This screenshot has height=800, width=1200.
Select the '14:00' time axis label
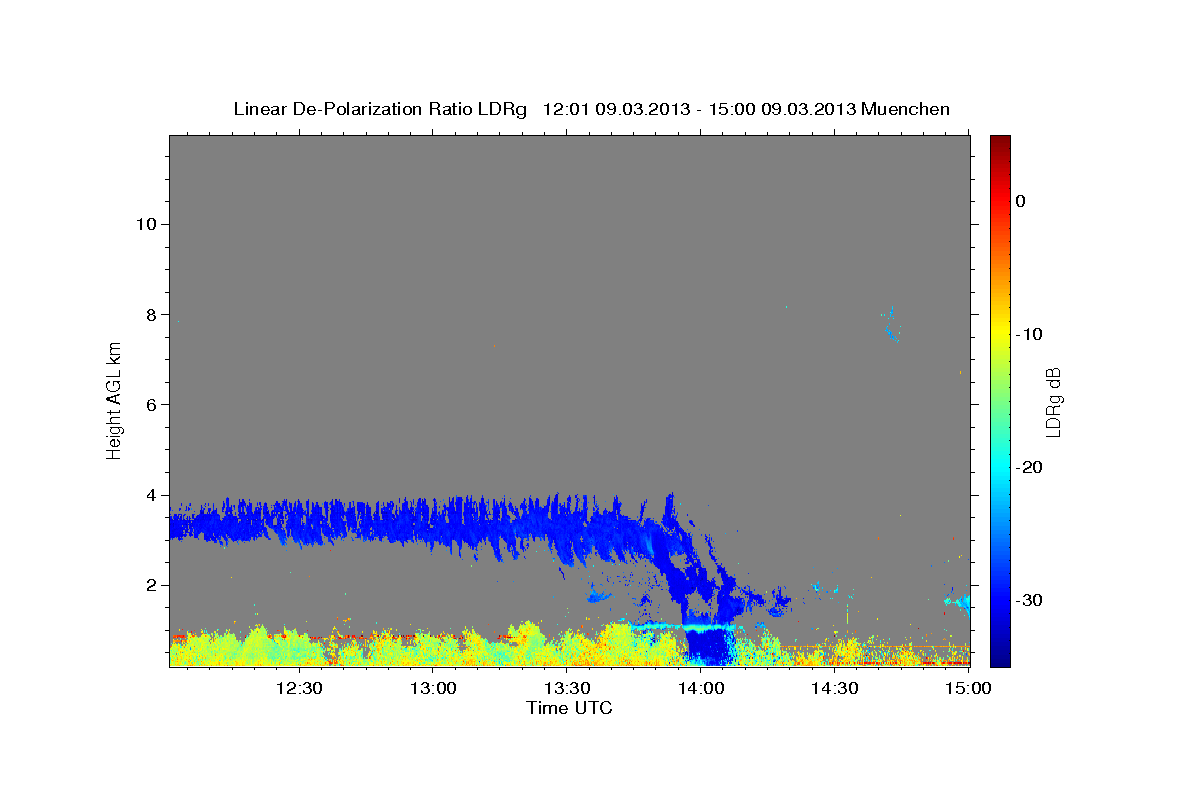[x=701, y=688]
